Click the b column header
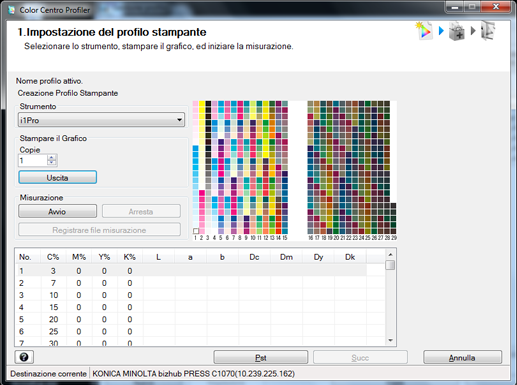Image resolution: width=517 pixels, height=385 pixels. (x=222, y=257)
